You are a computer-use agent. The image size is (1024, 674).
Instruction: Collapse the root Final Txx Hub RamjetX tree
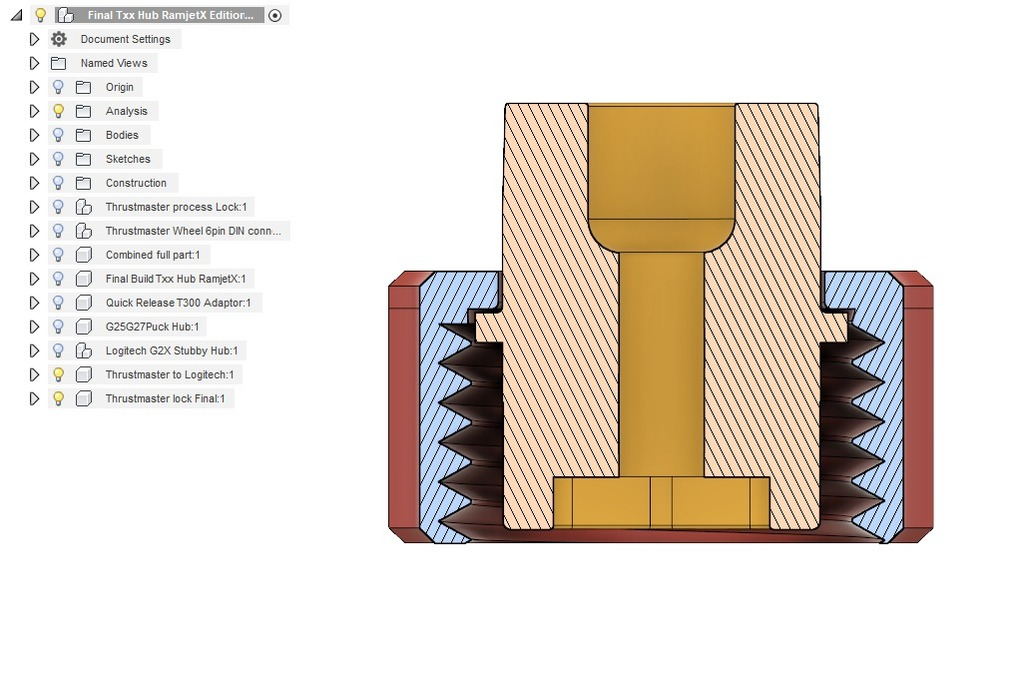tap(17, 15)
